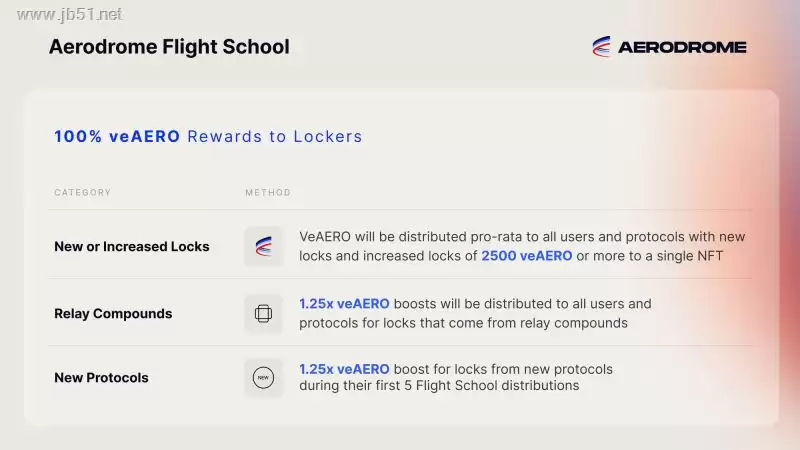The width and height of the screenshot is (800, 450).
Task: Select the Aerodrome Flight School title
Action: click(x=169, y=47)
